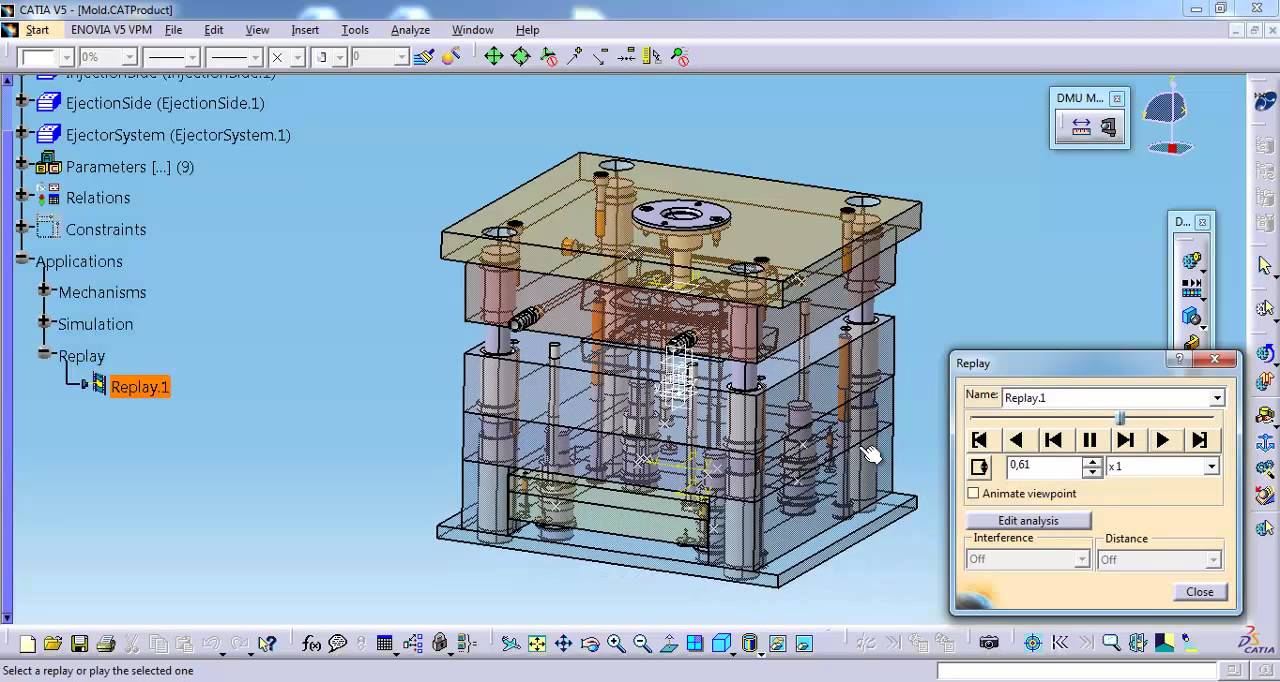Open the What's This help pointer icon

[x=266, y=644]
